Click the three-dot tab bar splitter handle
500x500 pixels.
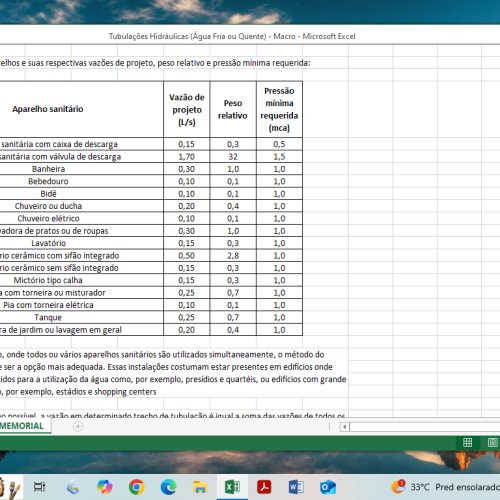pyautogui.click(x=329, y=426)
